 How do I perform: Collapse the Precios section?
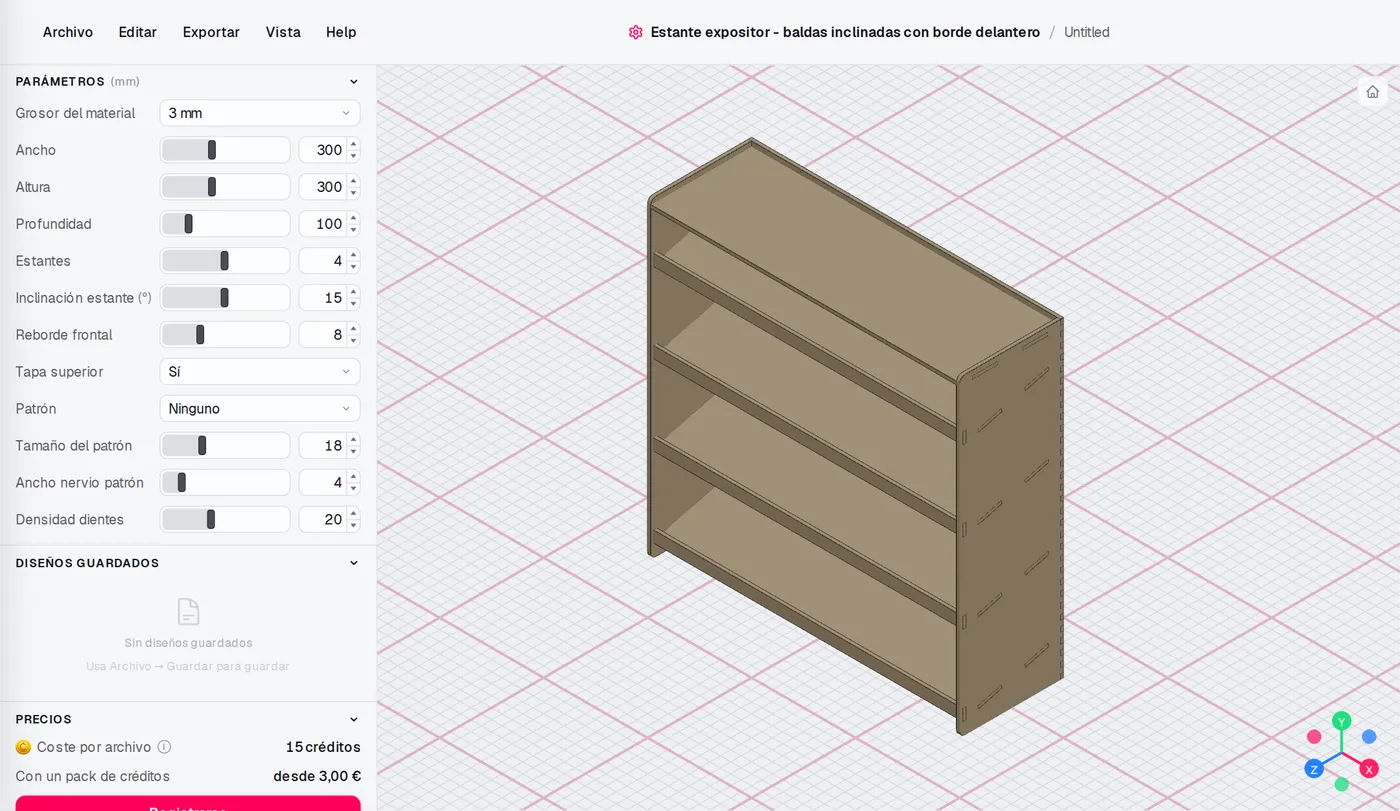coord(353,719)
